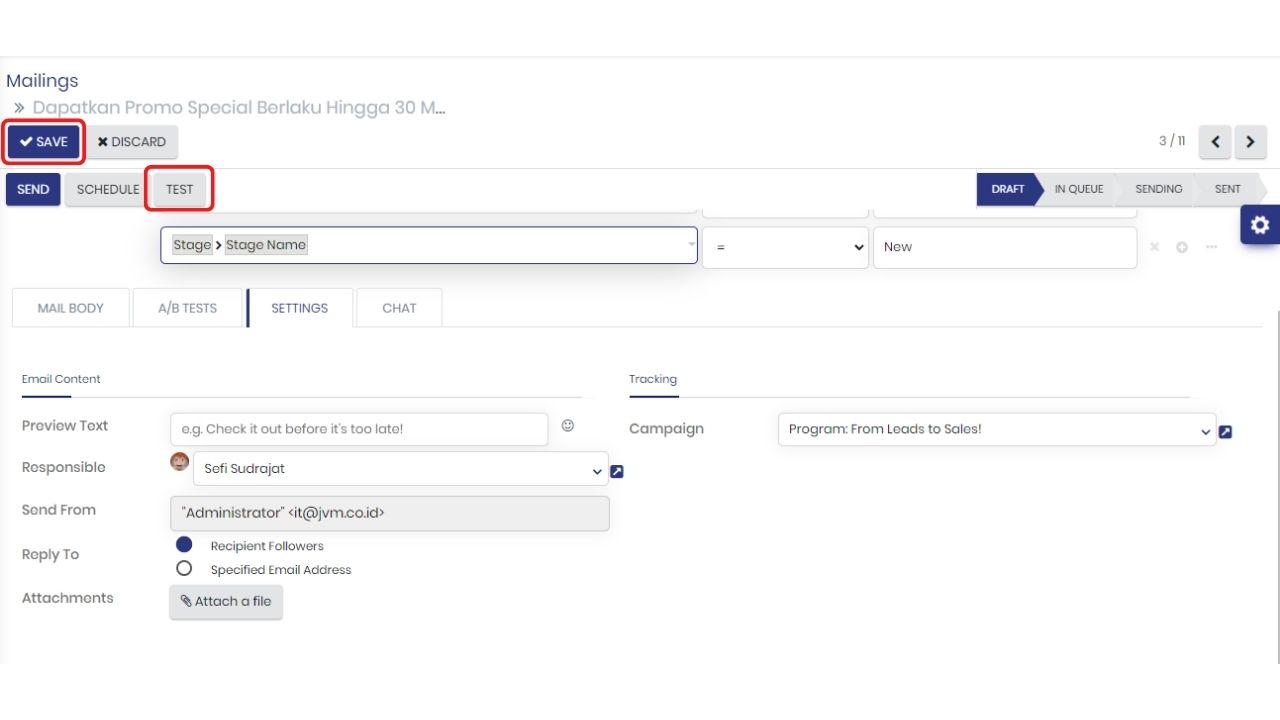Click the Preview Text input field
This screenshot has width=1280, height=720.
pos(359,429)
